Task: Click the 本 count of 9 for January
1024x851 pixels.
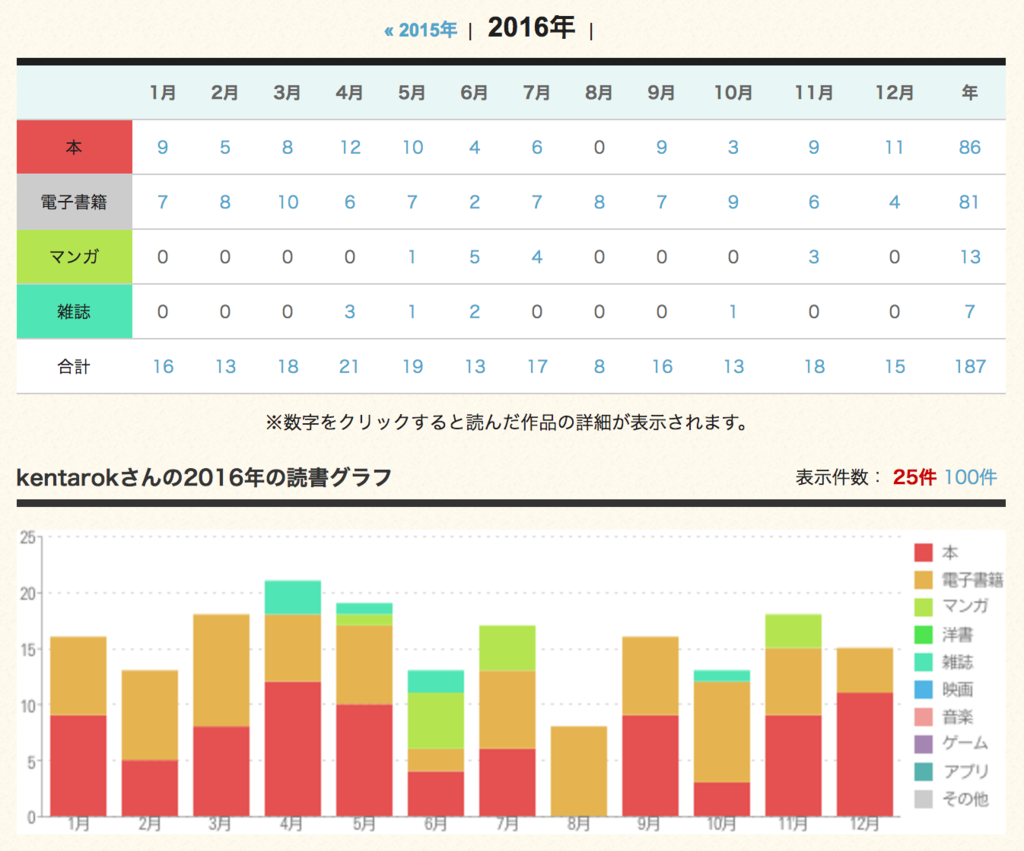Action: (162, 146)
